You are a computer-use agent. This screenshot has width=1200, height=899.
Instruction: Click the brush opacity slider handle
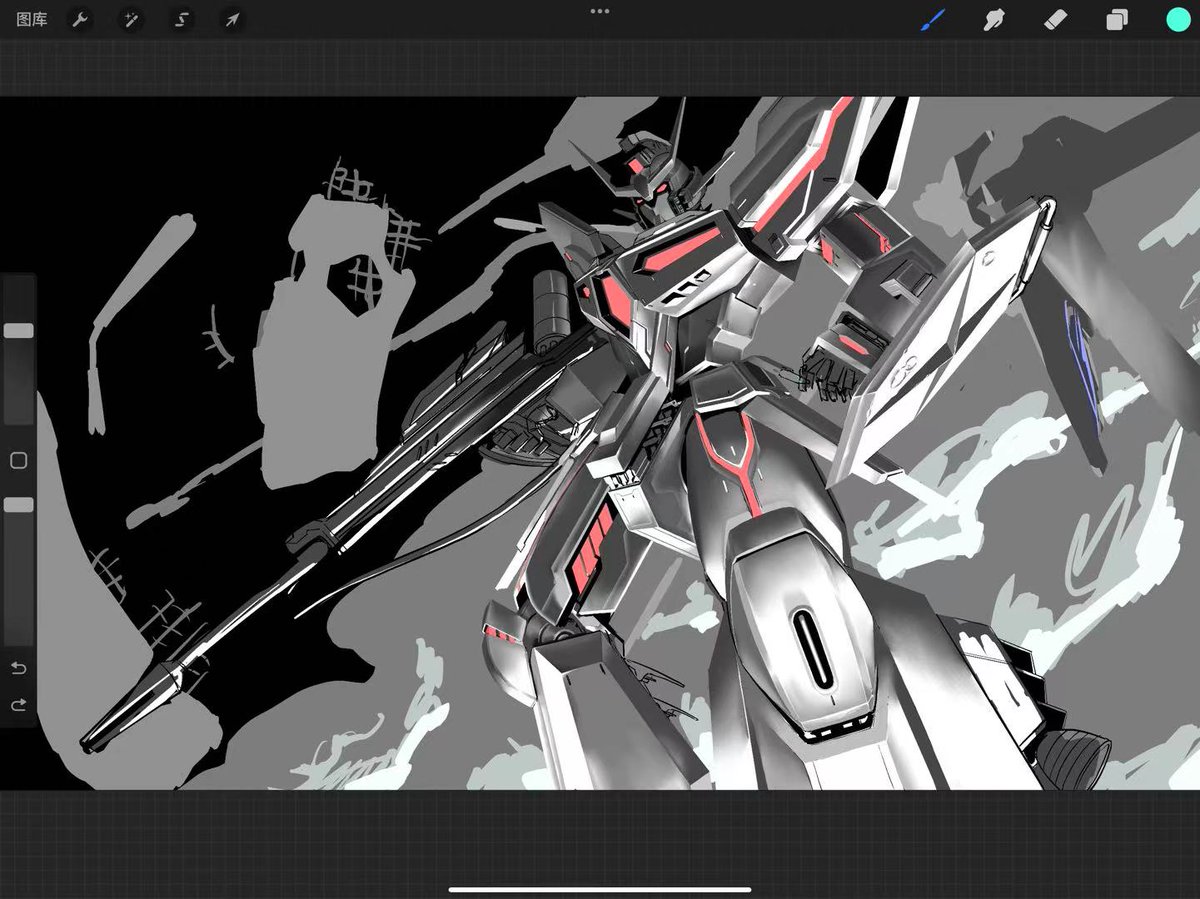19,505
